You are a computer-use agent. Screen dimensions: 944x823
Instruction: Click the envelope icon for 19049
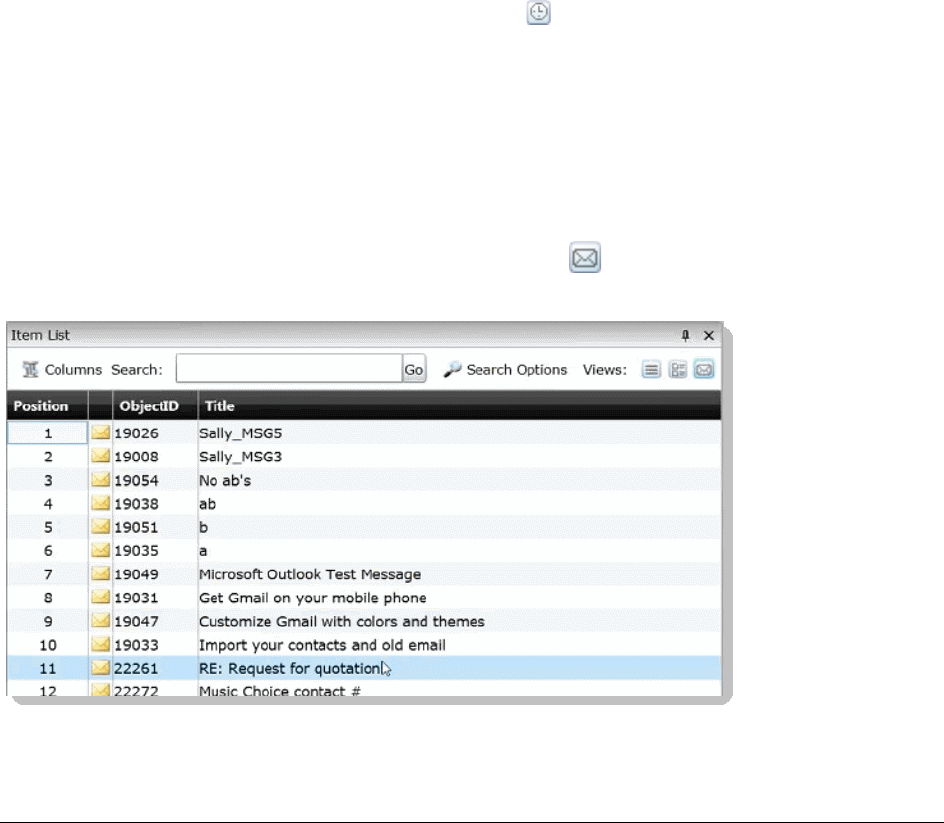[101, 574]
